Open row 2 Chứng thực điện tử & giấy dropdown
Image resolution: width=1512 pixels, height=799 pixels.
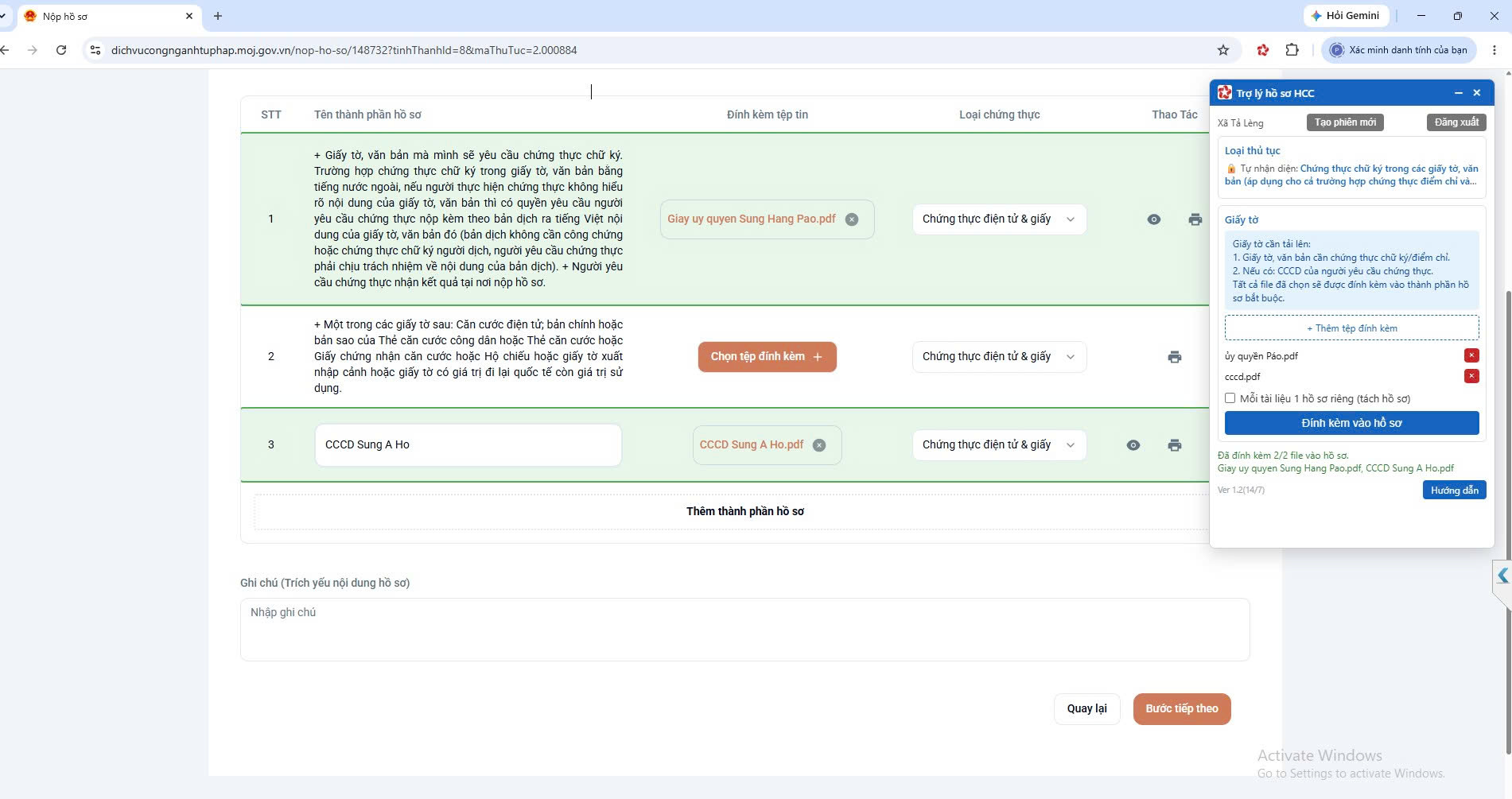coord(1000,357)
